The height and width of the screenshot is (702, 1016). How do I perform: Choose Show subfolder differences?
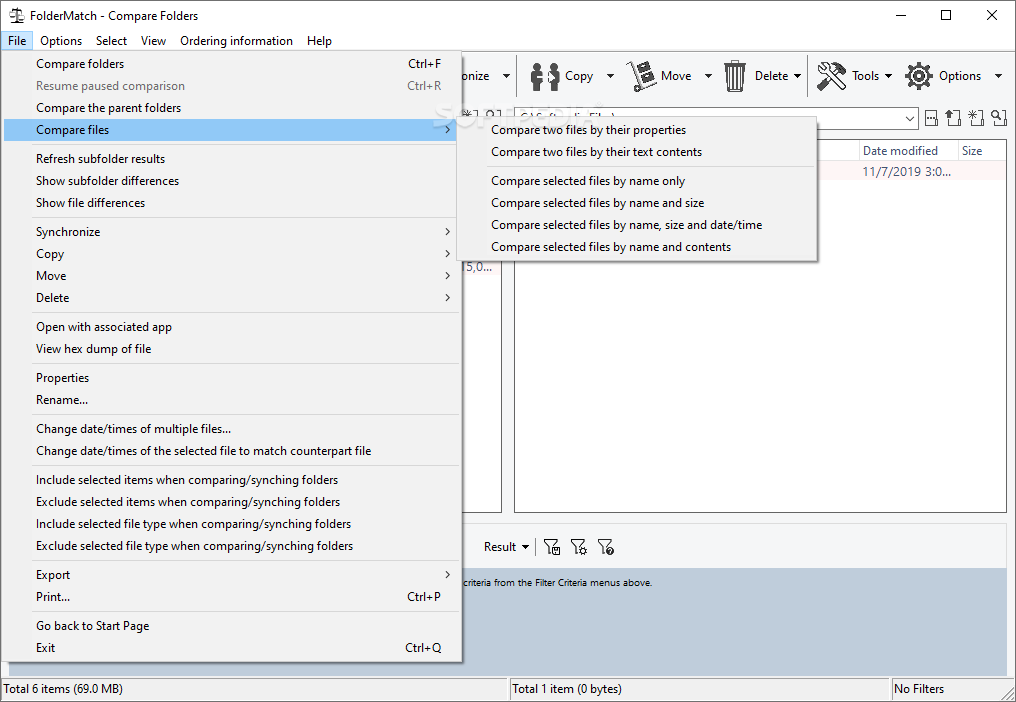point(231,181)
